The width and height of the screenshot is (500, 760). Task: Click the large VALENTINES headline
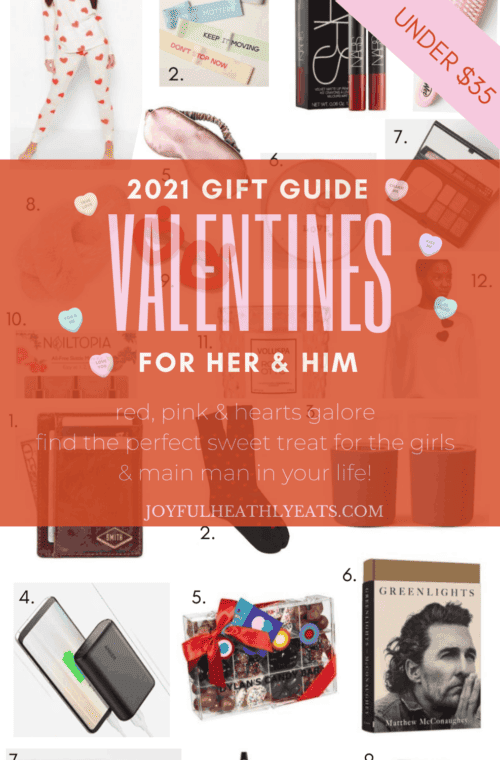point(250,272)
